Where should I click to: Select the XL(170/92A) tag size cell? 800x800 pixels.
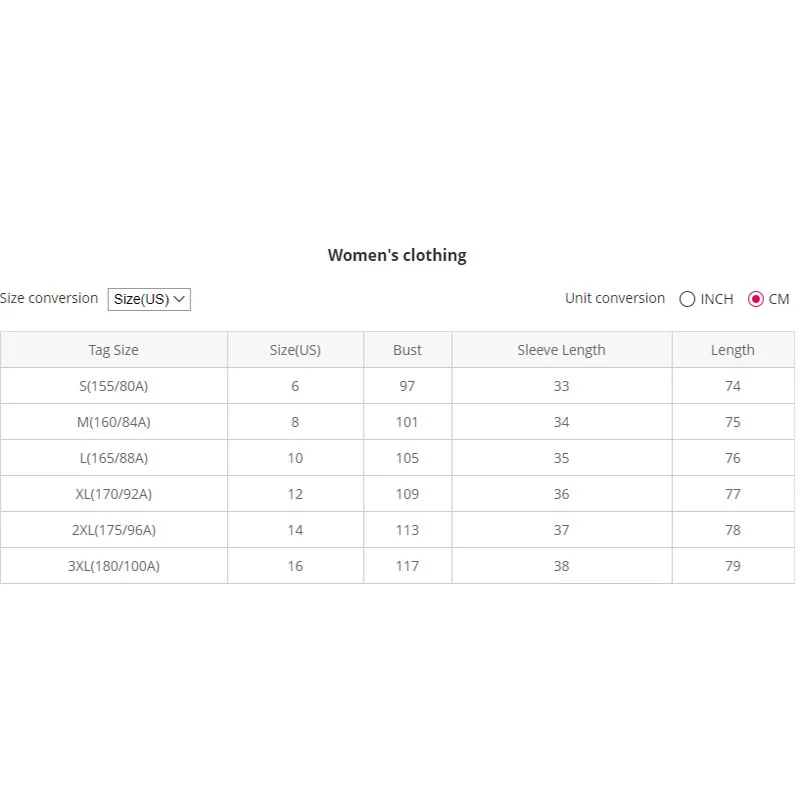coord(113,494)
